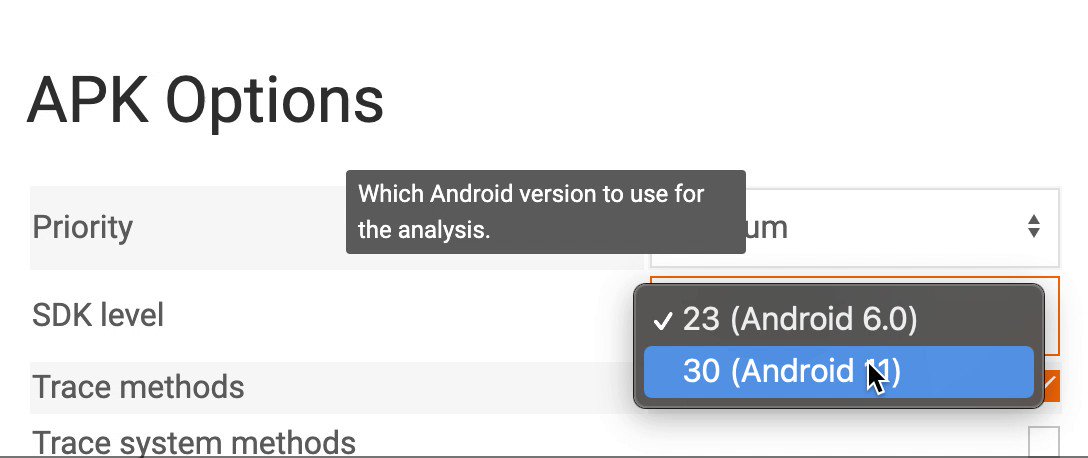This screenshot has height=458, width=1088.
Task: Open the Priority select box
Action: click(x=855, y=227)
